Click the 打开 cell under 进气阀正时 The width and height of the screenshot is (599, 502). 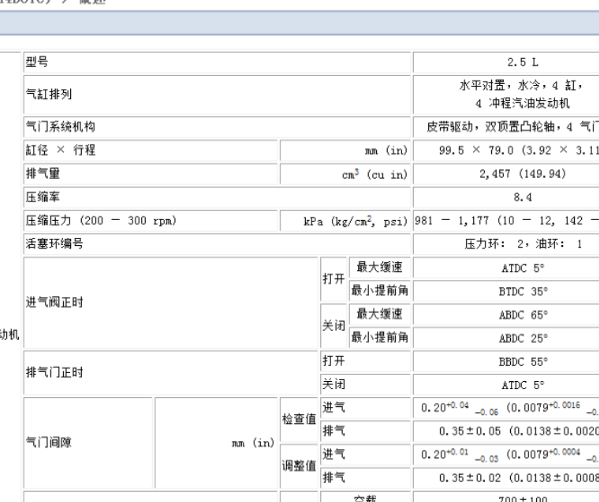click(x=333, y=279)
